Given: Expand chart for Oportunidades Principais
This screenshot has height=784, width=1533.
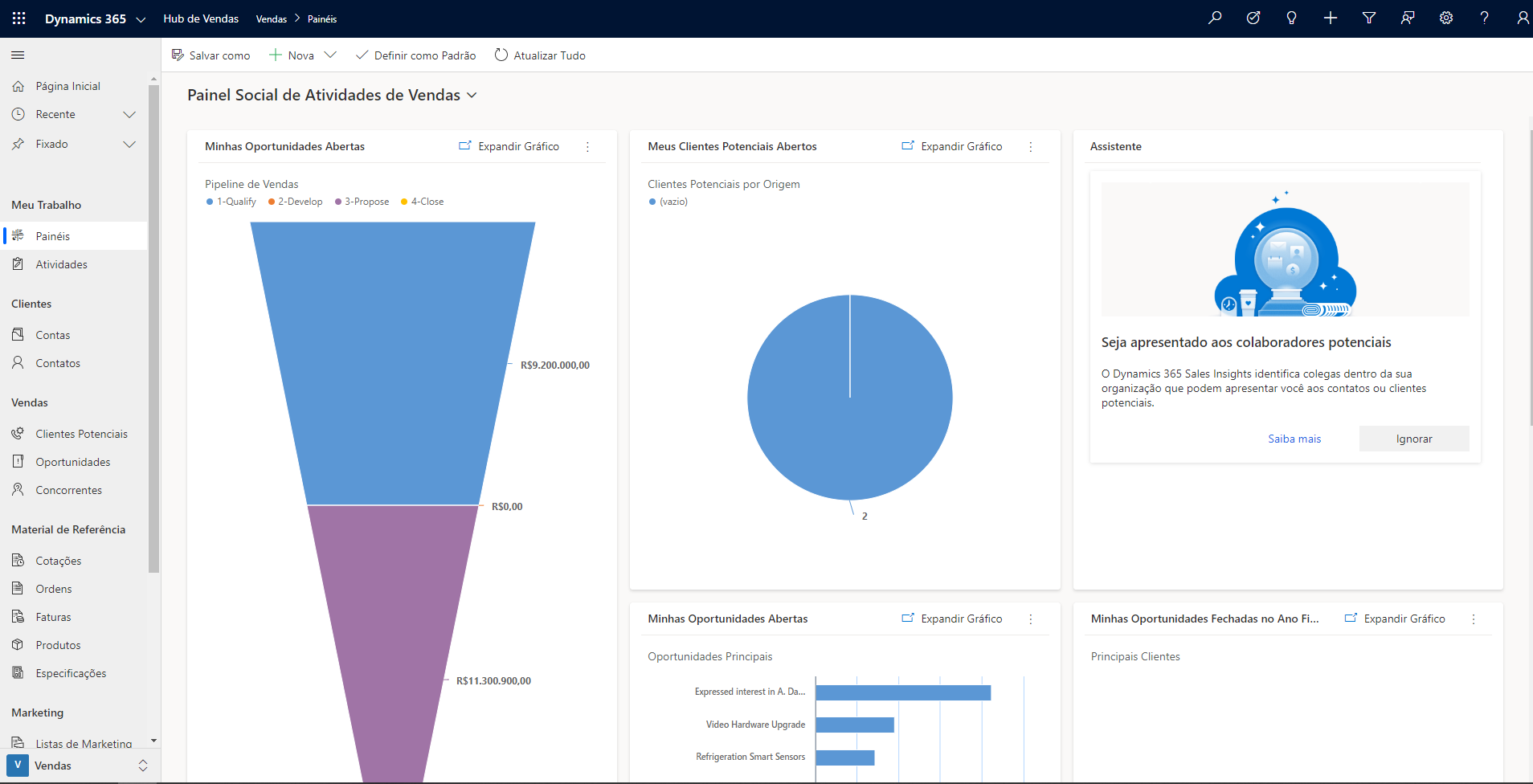Looking at the screenshot, I should (x=952, y=619).
